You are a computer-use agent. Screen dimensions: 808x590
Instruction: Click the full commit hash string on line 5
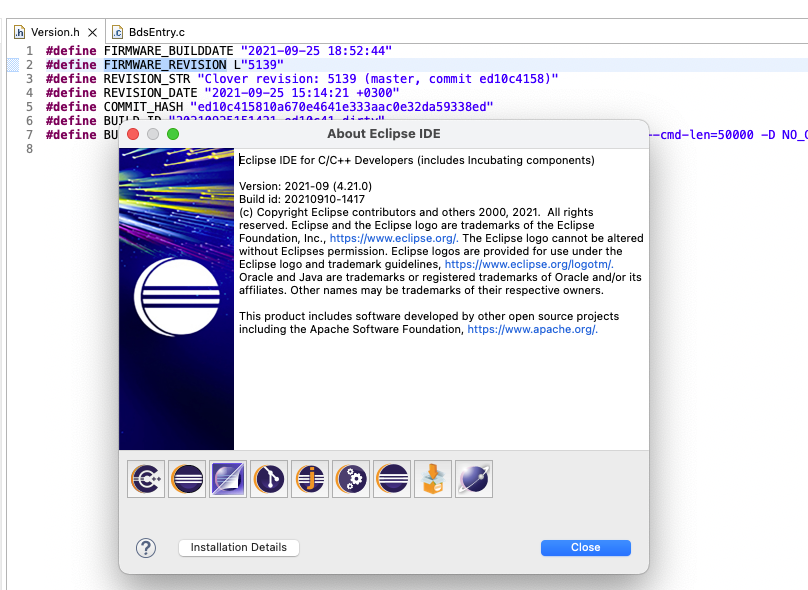(x=342, y=107)
